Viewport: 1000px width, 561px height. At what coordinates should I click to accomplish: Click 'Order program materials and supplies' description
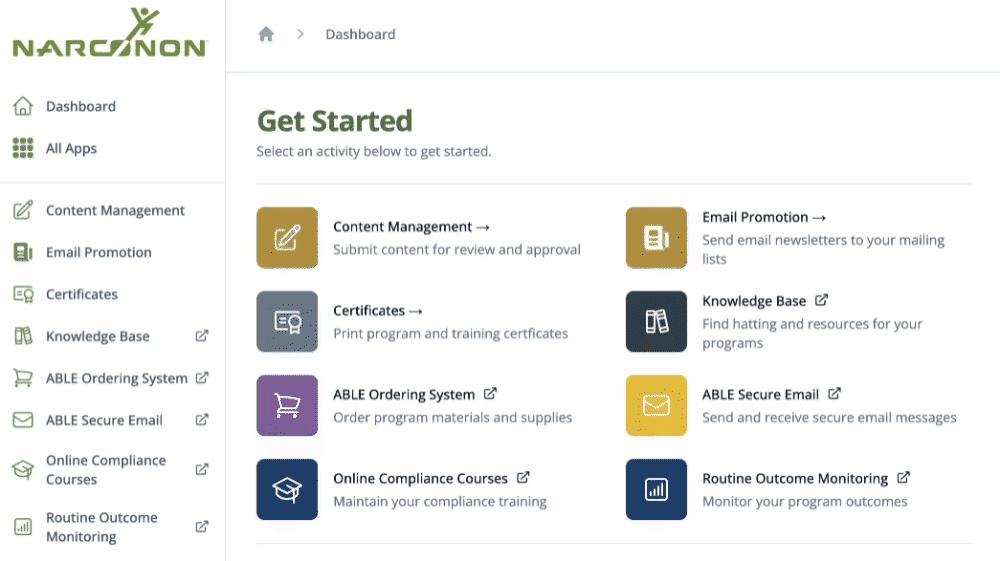(x=453, y=418)
